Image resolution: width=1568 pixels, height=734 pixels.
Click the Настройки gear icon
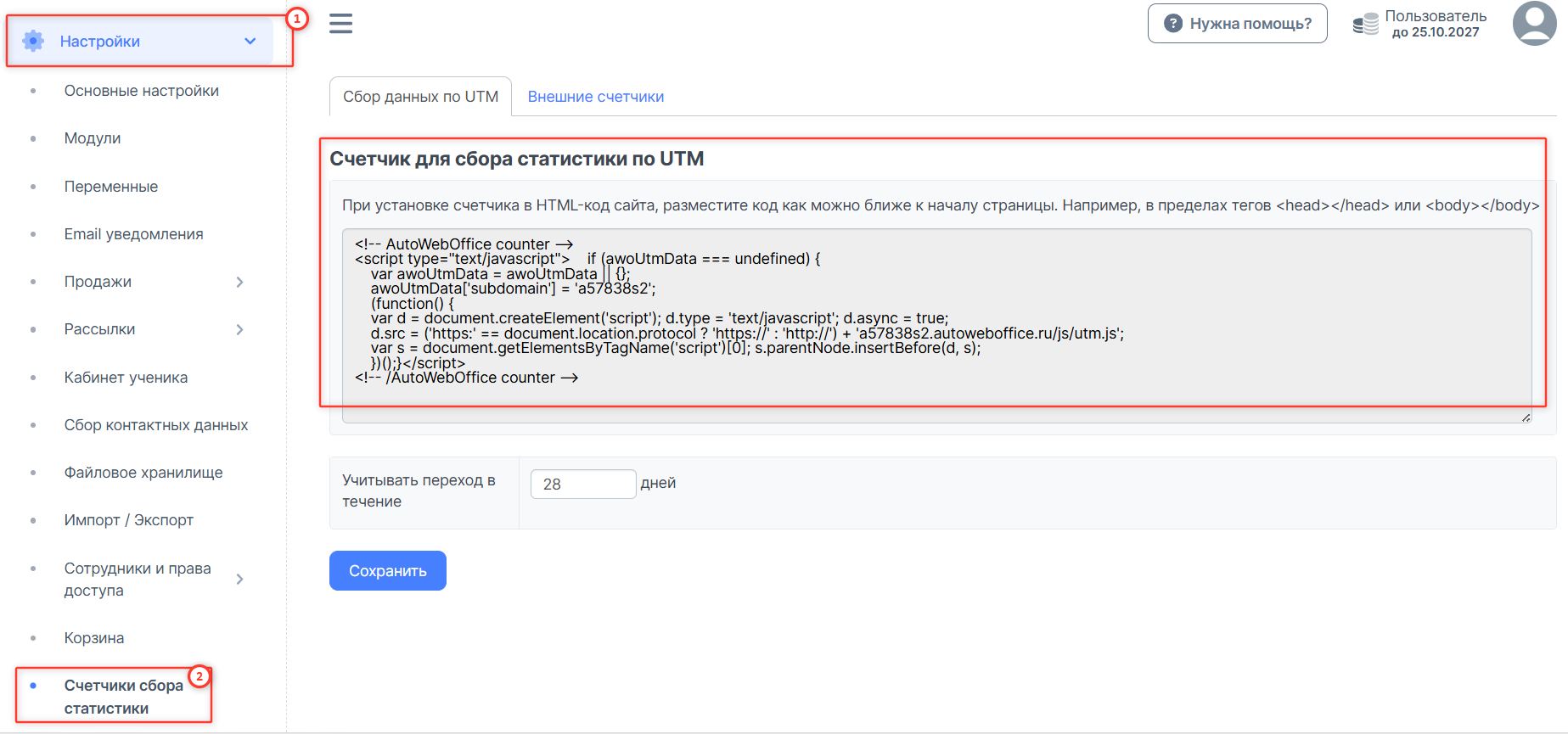33,41
